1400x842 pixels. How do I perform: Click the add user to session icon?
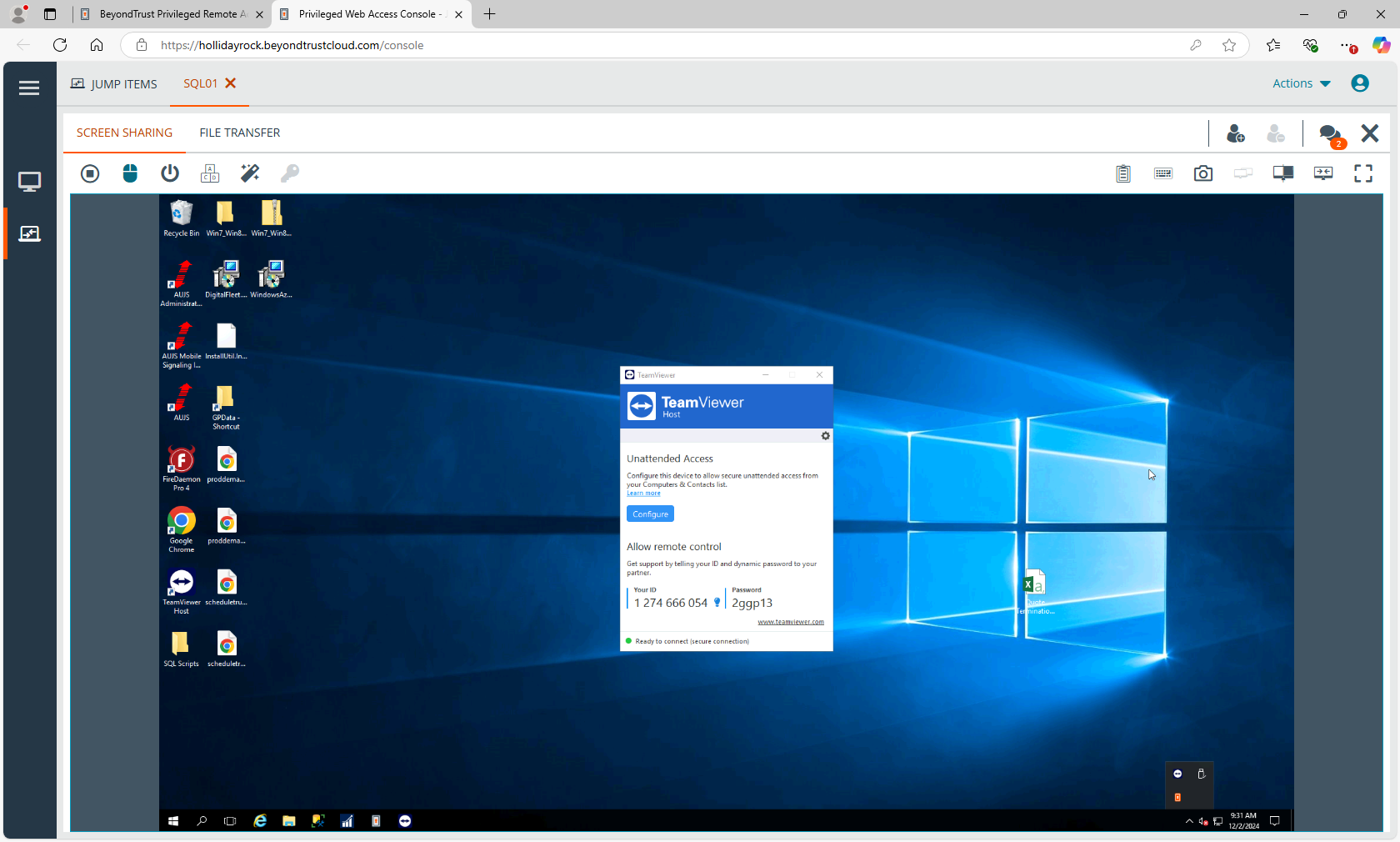[x=1236, y=133]
